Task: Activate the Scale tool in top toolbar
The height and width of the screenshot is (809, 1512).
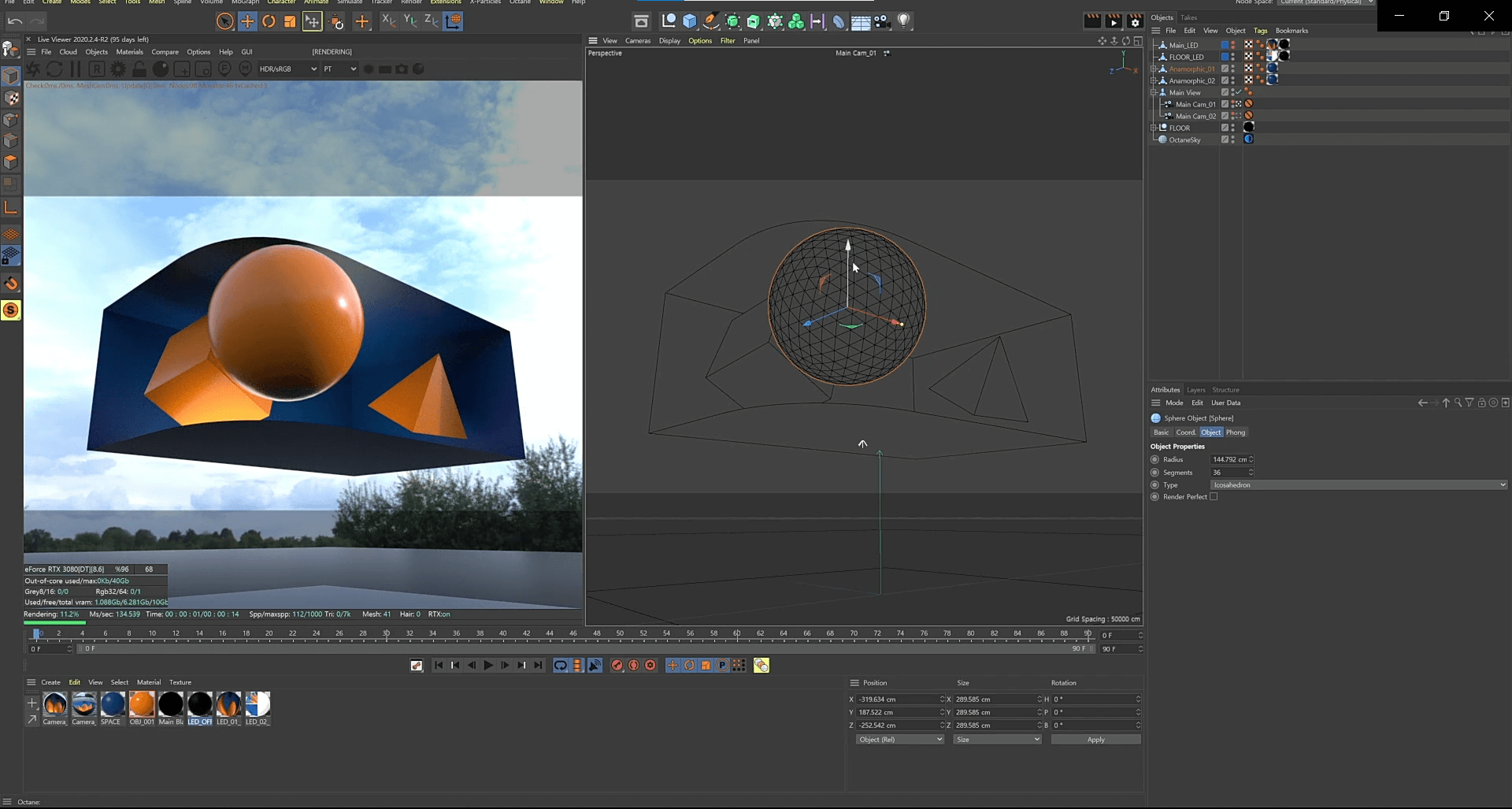Action: [x=290, y=21]
